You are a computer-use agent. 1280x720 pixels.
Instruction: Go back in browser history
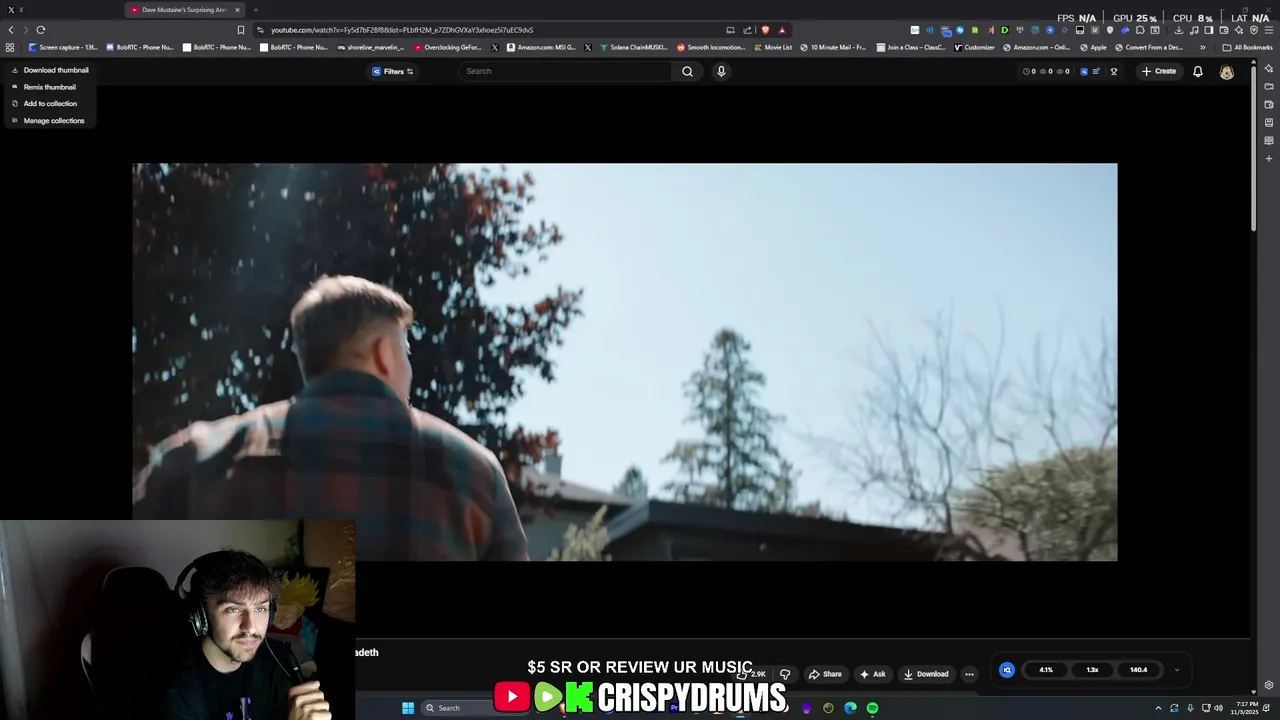coord(11,30)
